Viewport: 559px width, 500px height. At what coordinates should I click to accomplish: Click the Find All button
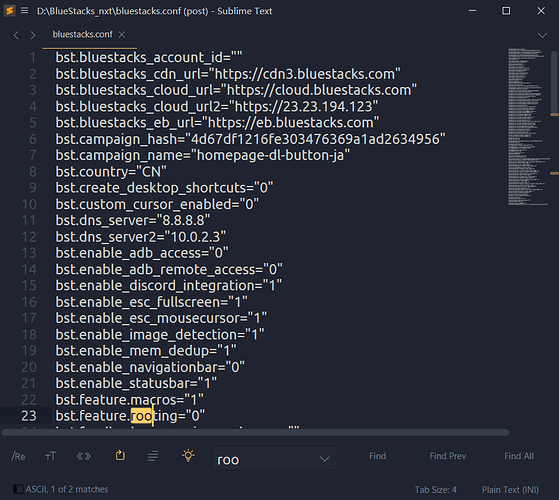point(519,456)
